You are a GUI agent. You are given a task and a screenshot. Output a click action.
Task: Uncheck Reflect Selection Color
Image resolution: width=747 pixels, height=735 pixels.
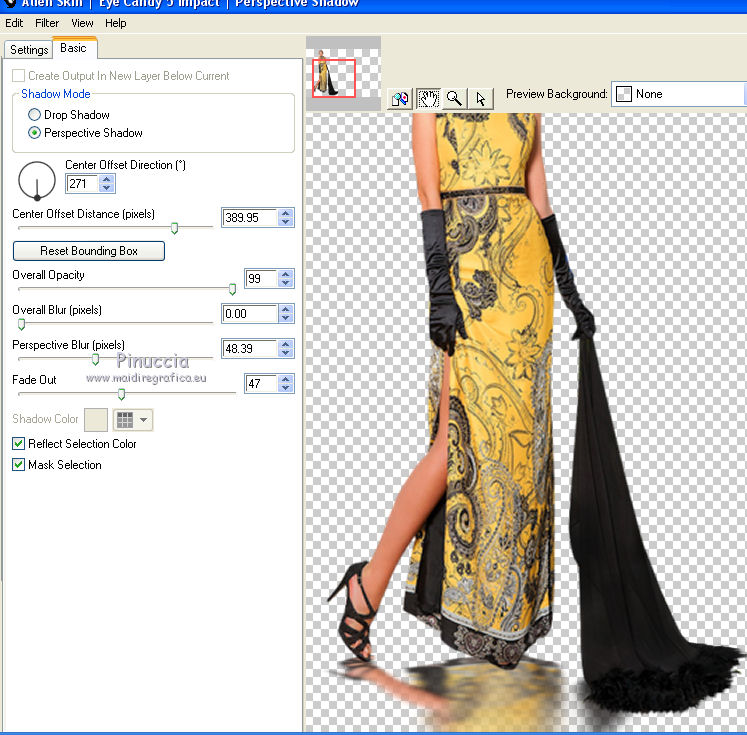click(x=18, y=444)
